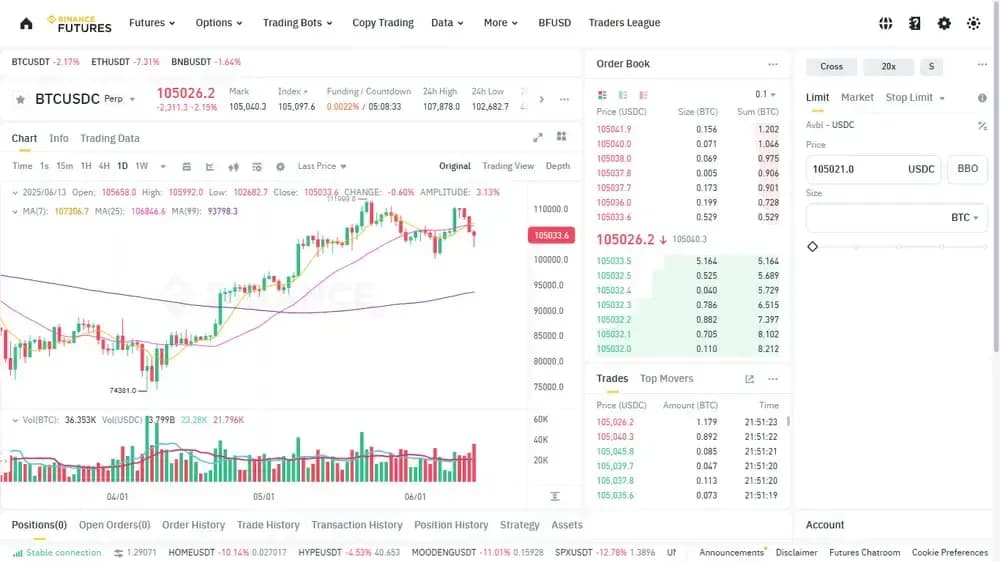Click the BBO price button
Image resolution: width=1000 pixels, height=562 pixels.
click(967, 169)
